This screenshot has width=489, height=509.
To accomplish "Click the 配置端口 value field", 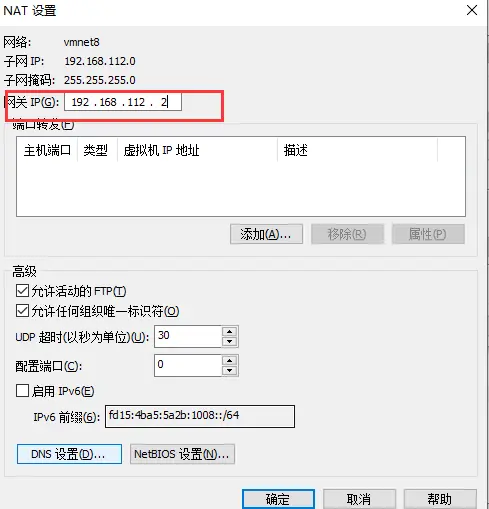I will tap(188, 365).
